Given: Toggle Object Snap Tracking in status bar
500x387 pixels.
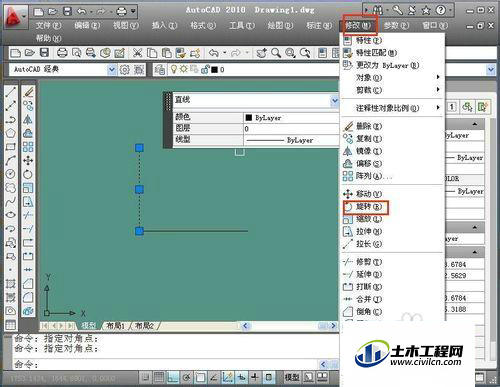Looking at the screenshot, I should (x=214, y=377).
